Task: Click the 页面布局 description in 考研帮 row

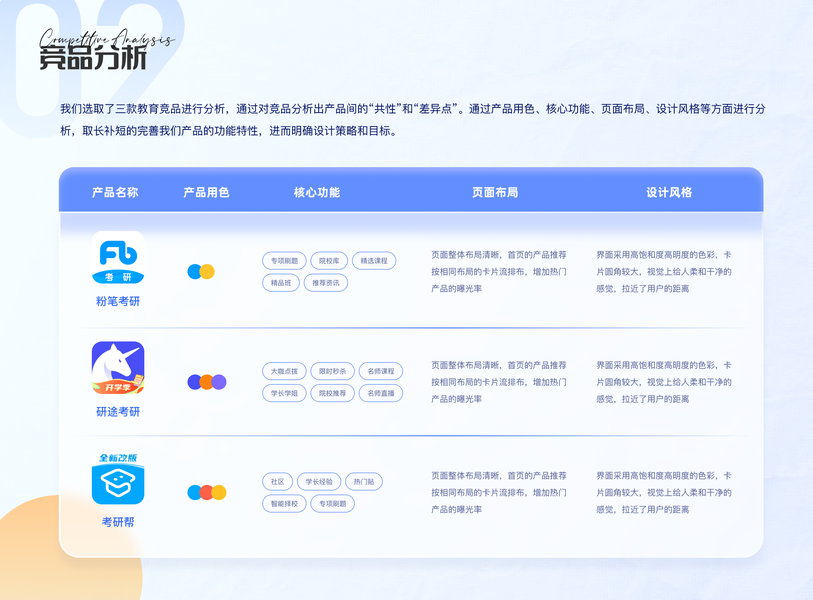Action: pyautogui.click(x=499, y=493)
